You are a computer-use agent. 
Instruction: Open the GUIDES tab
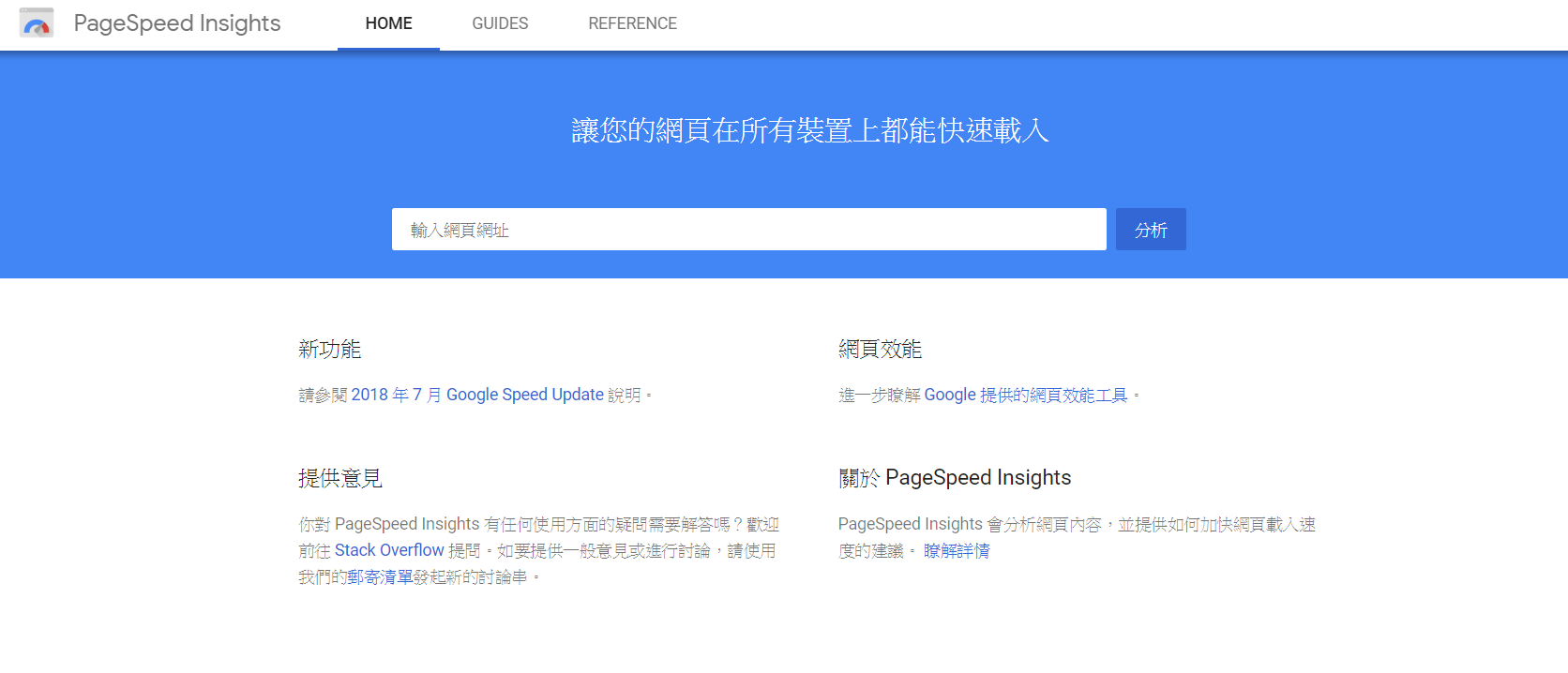[x=500, y=23]
